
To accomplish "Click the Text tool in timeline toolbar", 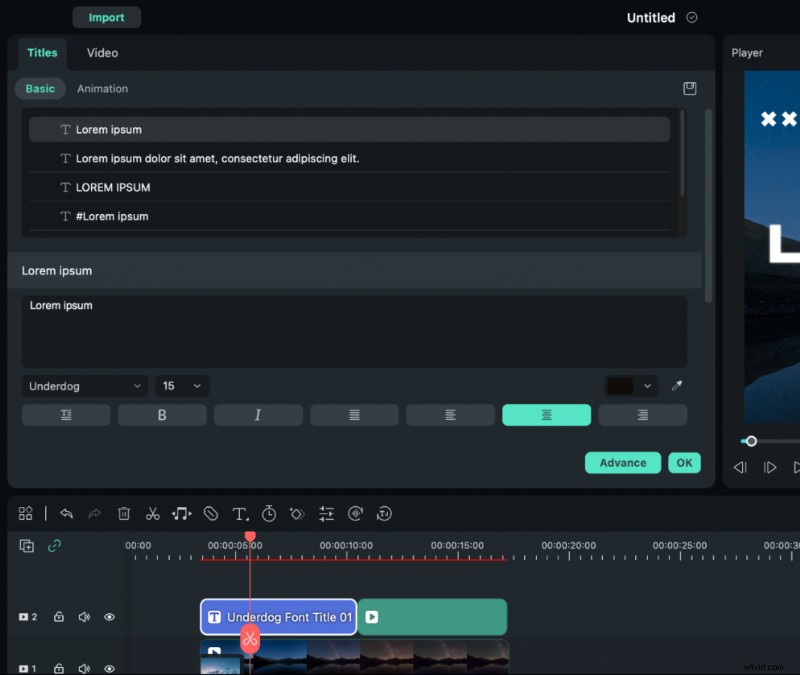I will coord(240,513).
